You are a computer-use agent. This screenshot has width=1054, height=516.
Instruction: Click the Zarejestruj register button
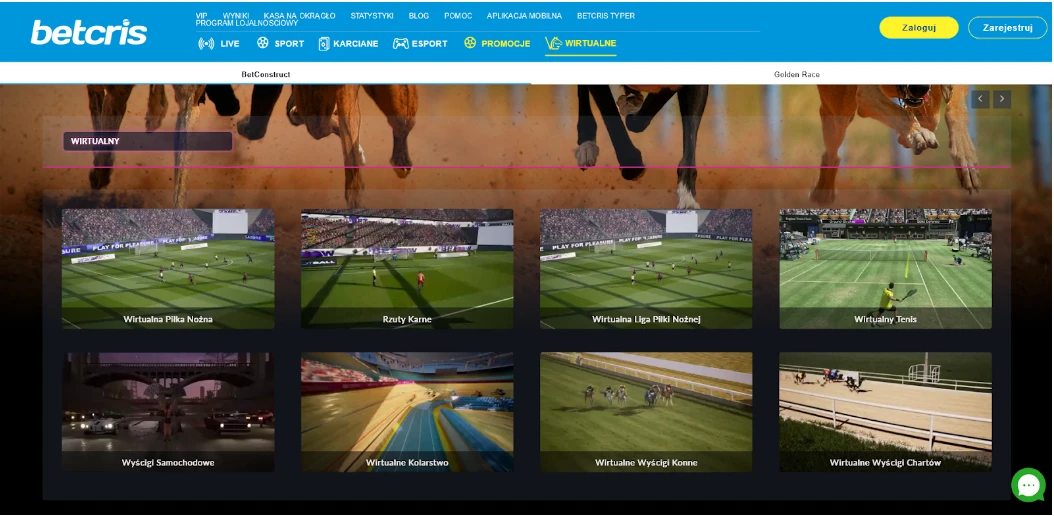1007,28
